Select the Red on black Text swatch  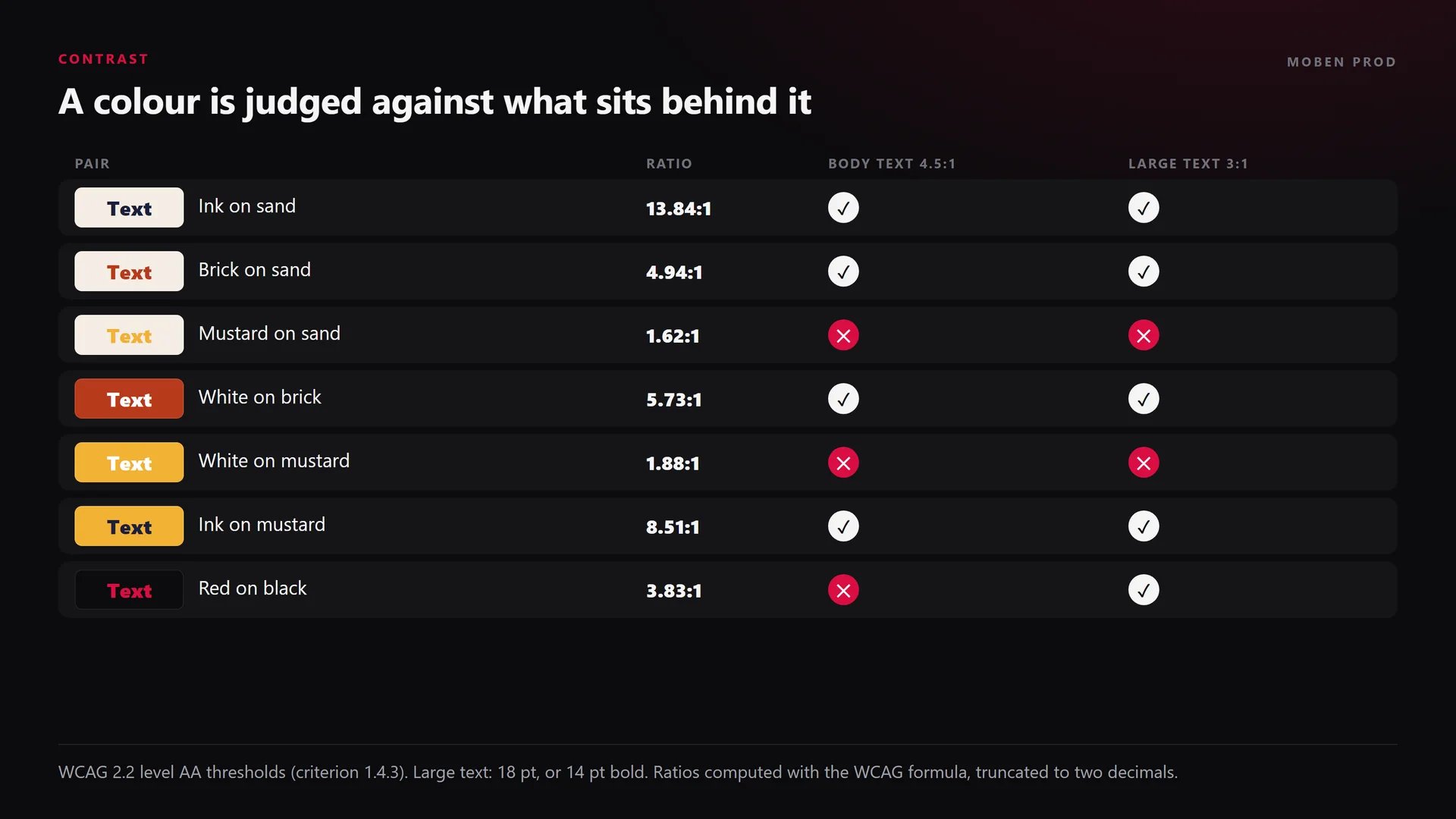(129, 590)
